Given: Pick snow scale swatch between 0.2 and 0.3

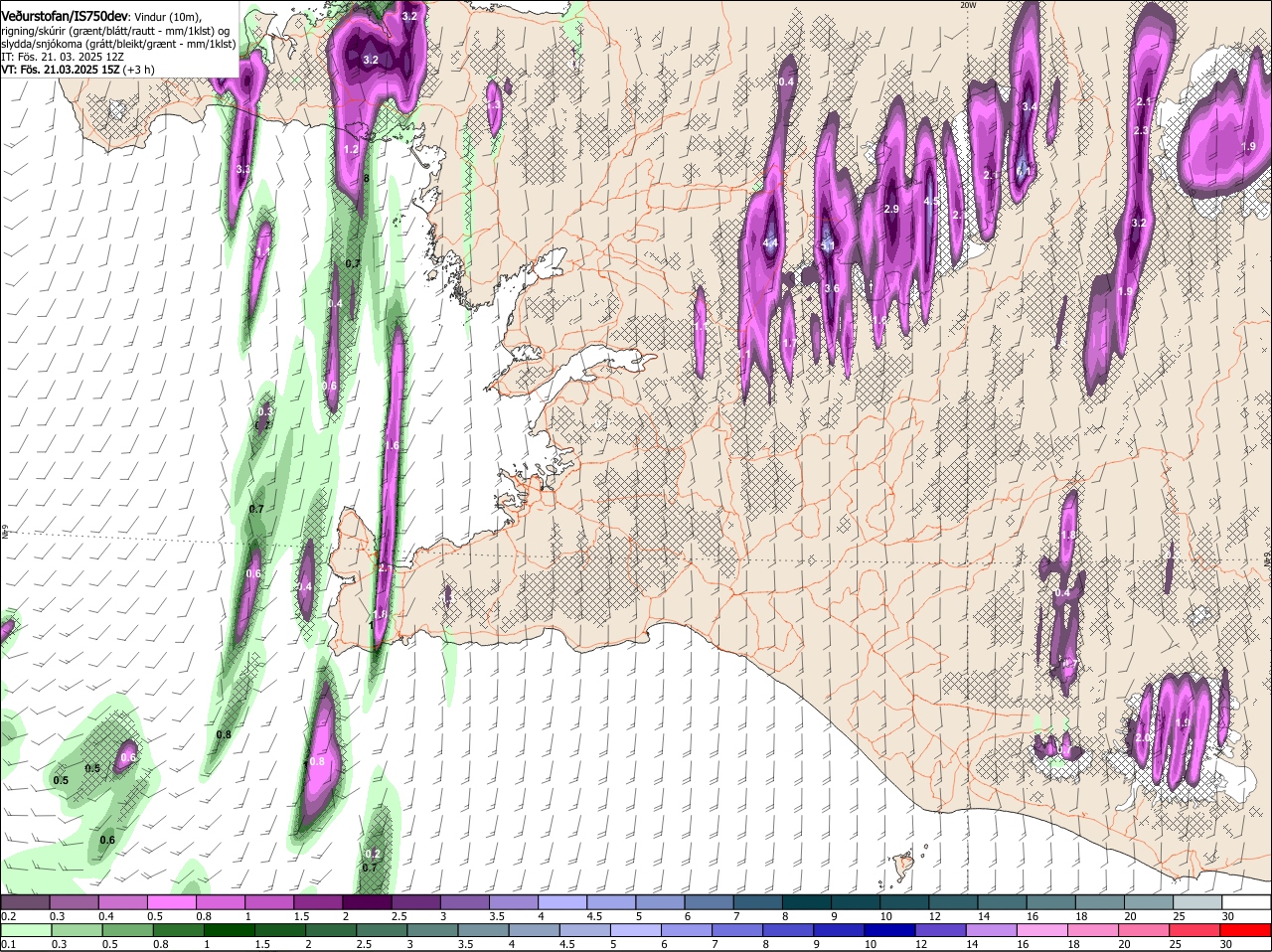Looking at the screenshot, I should click(x=25, y=902).
